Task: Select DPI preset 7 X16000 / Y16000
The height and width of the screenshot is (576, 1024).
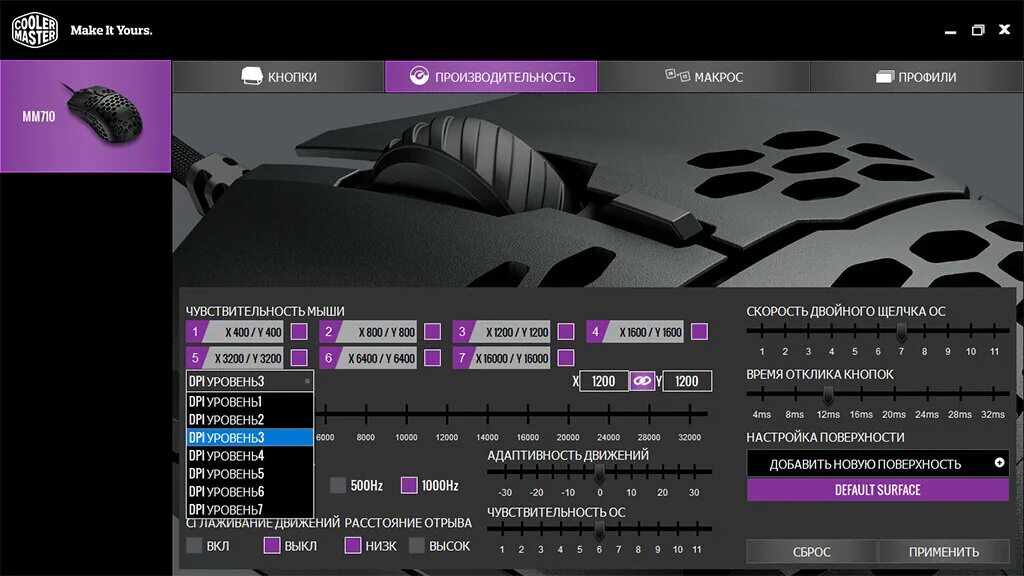Action: [x=502, y=358]
